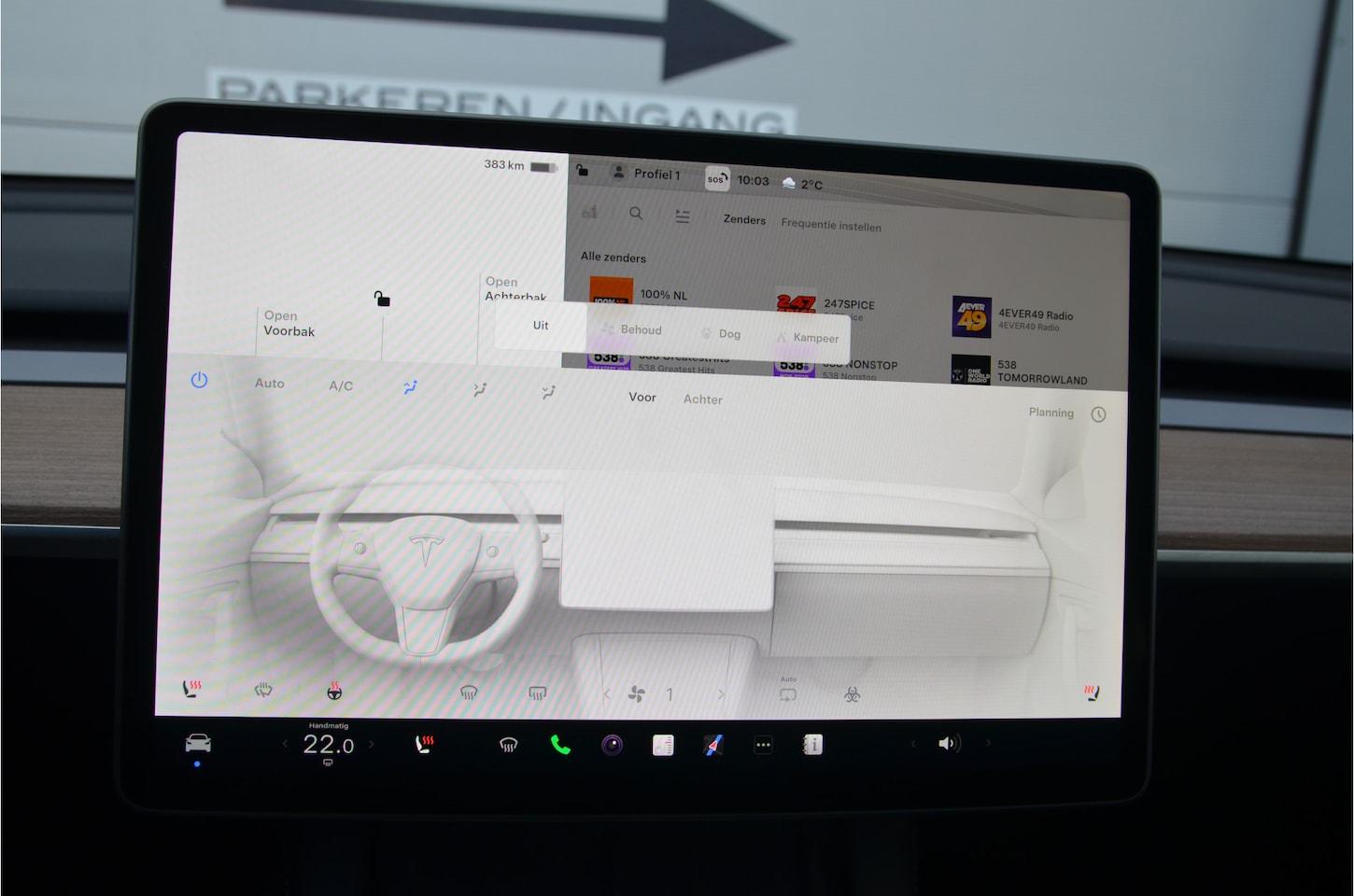
Task: Toggle the A/C setting
Action: (341, 385)
